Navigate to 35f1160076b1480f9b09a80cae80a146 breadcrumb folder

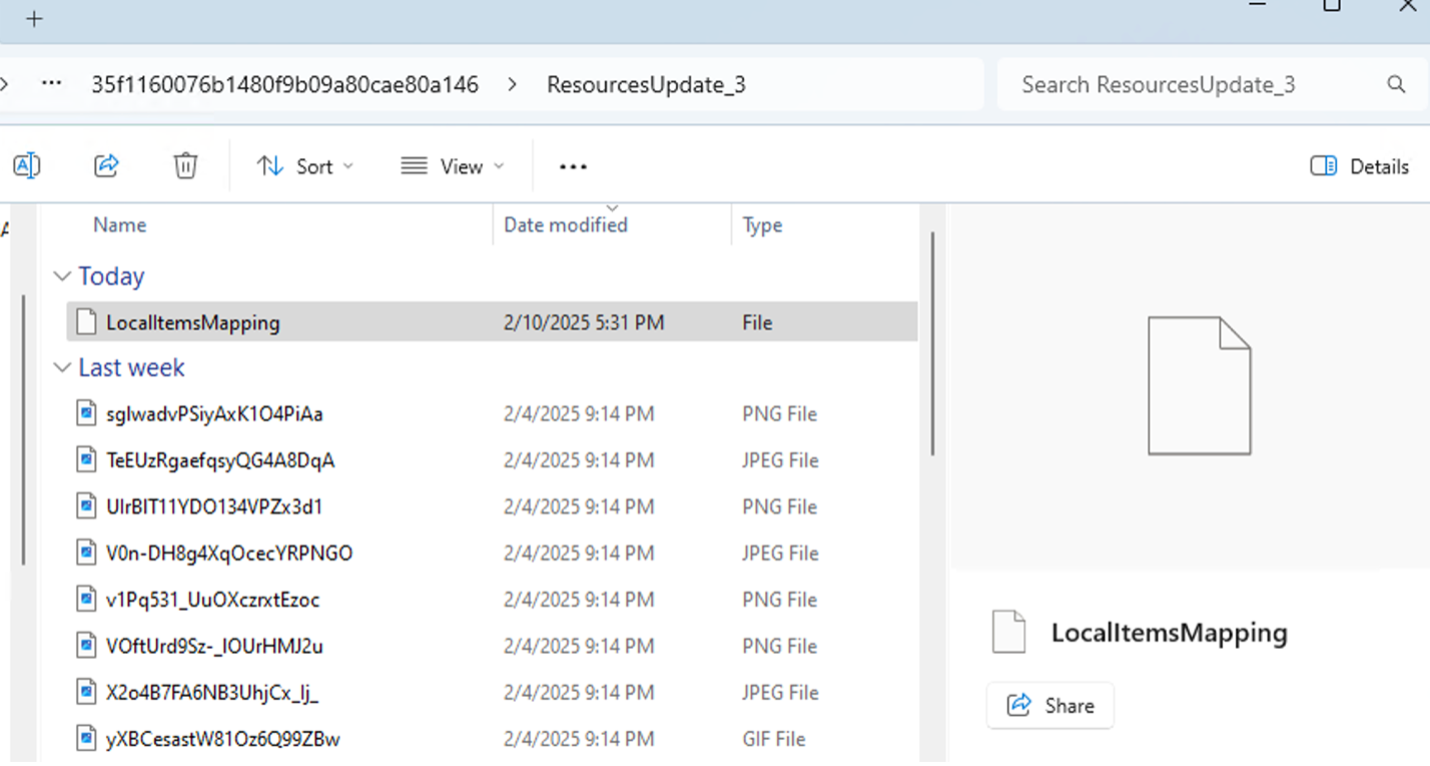pyautogui.click(x=285, y=85)
